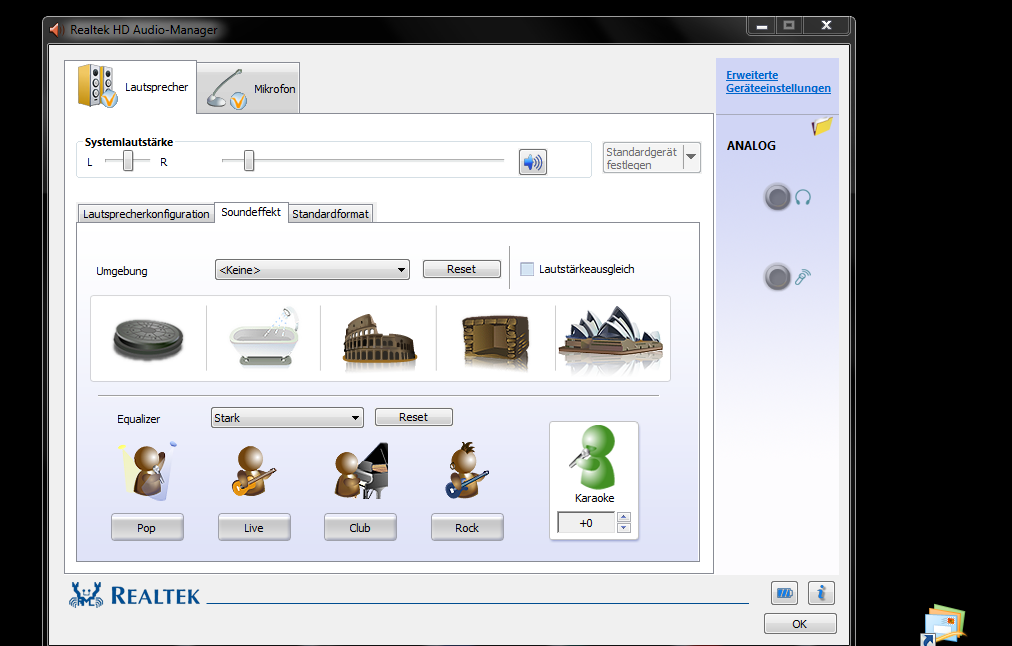Open Erweiterte Geräteeinstellungen link
Screen dimensions: 1012x646
point(778,81)
